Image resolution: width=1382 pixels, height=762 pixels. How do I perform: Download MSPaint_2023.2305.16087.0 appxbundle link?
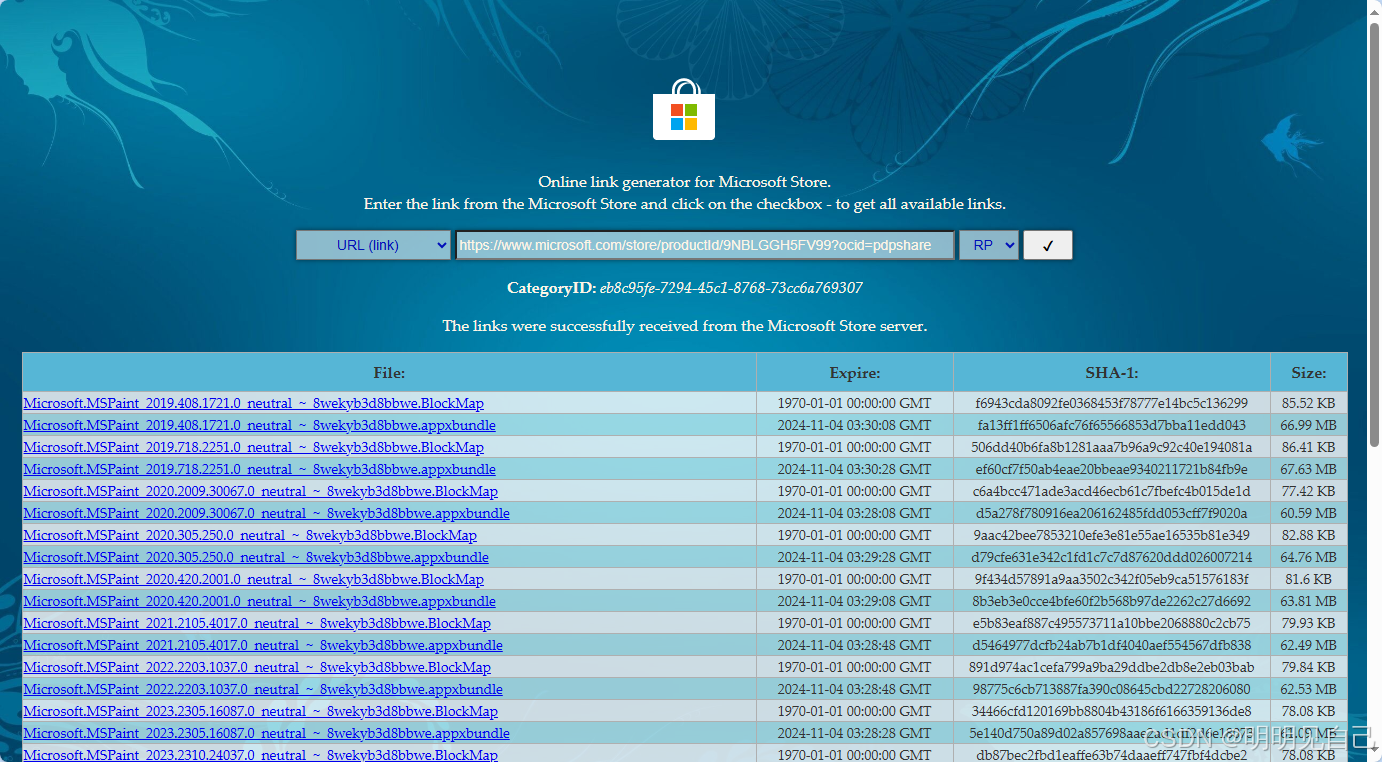(267, 733)
